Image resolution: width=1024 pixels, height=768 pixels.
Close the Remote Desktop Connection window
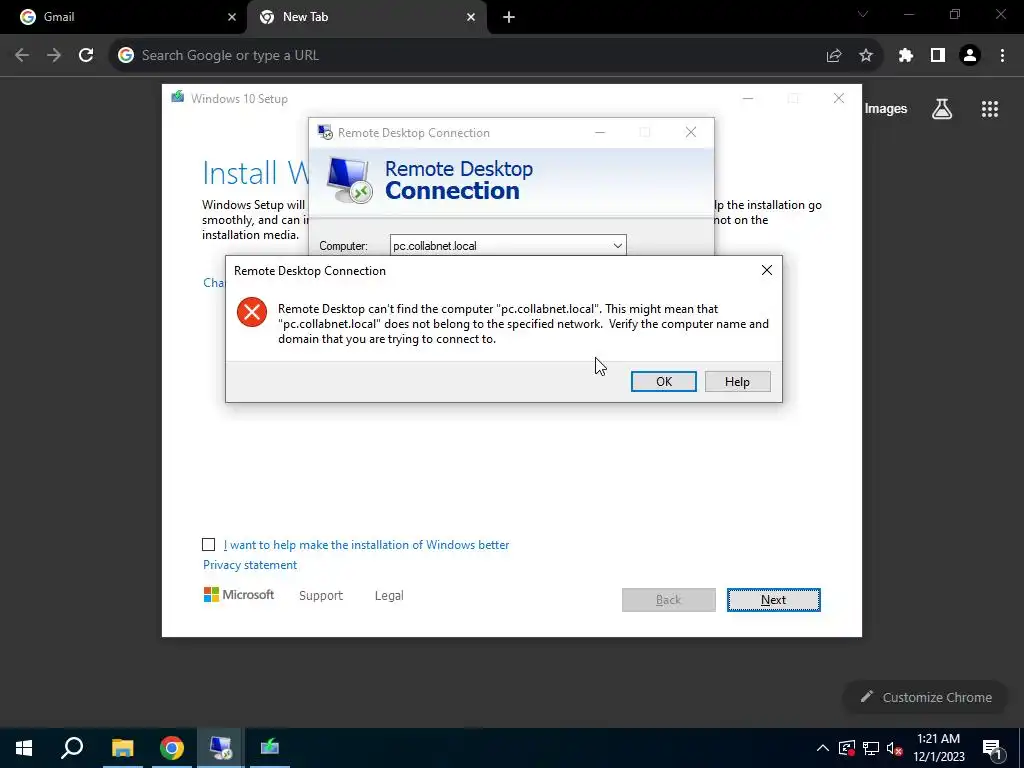[x=691, y=133]
